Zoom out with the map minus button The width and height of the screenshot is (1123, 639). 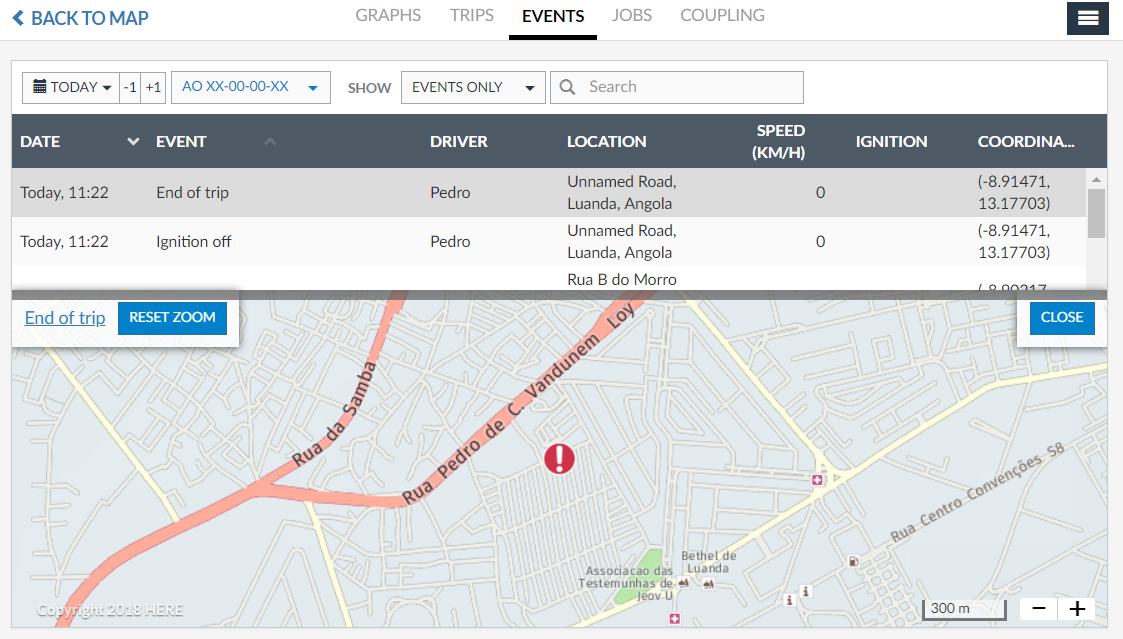1039,609
